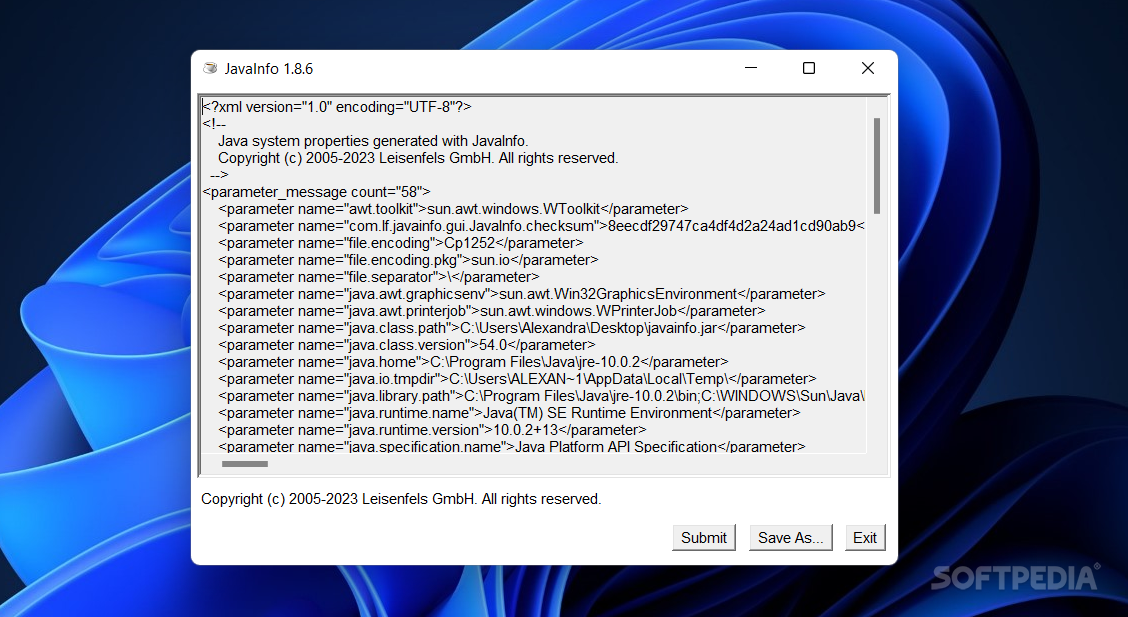The image size is (1128, 617).
Task: Click the java.home parameter line
Action: point(473,362)
